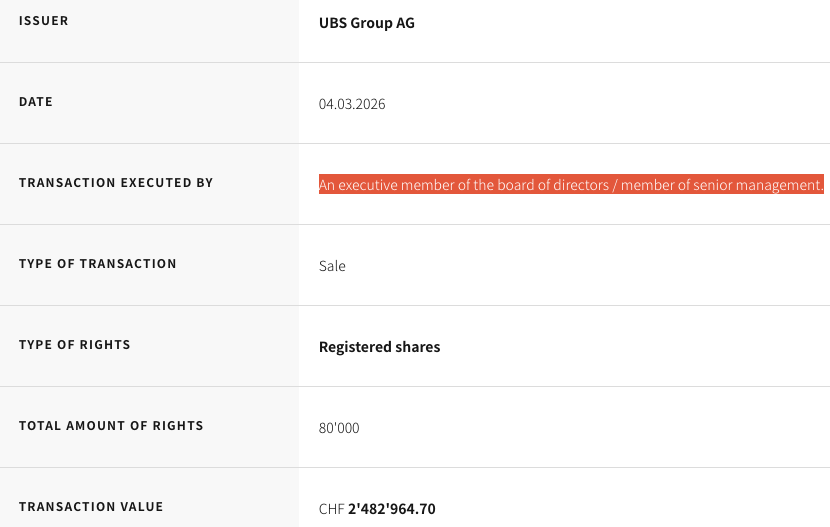Screen dimensions: 830x527
Task: Click the word 'executive' in highlighted text
Action: coord(369,185)
